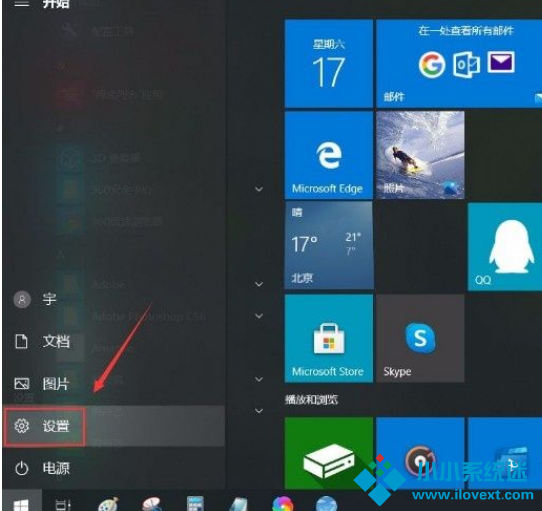Launch the Skype tile

coord(420,338)
